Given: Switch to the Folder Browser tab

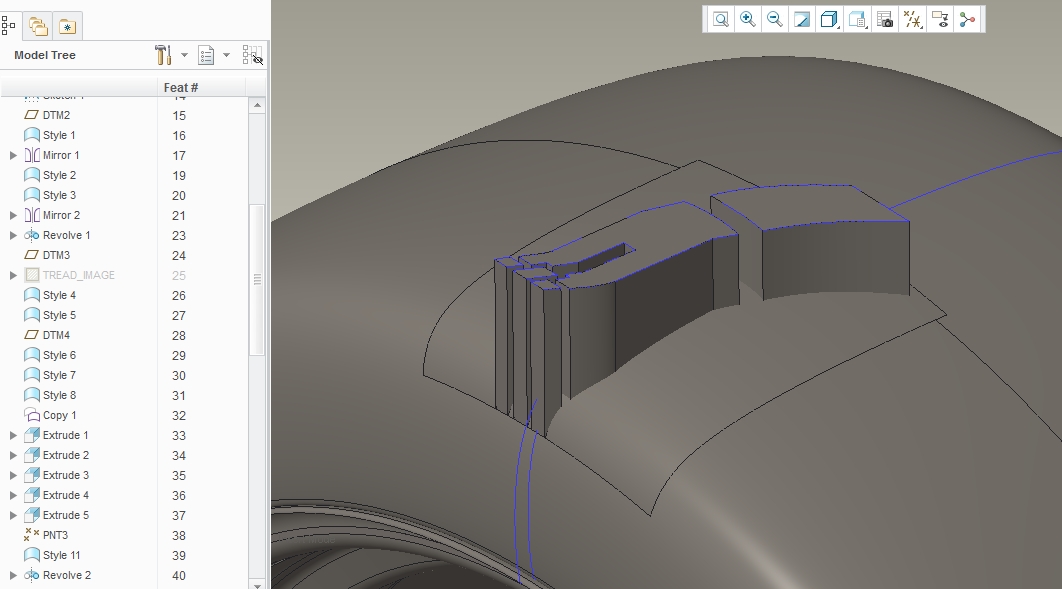Looking at the screenshot, I should [x=39, y=27].
